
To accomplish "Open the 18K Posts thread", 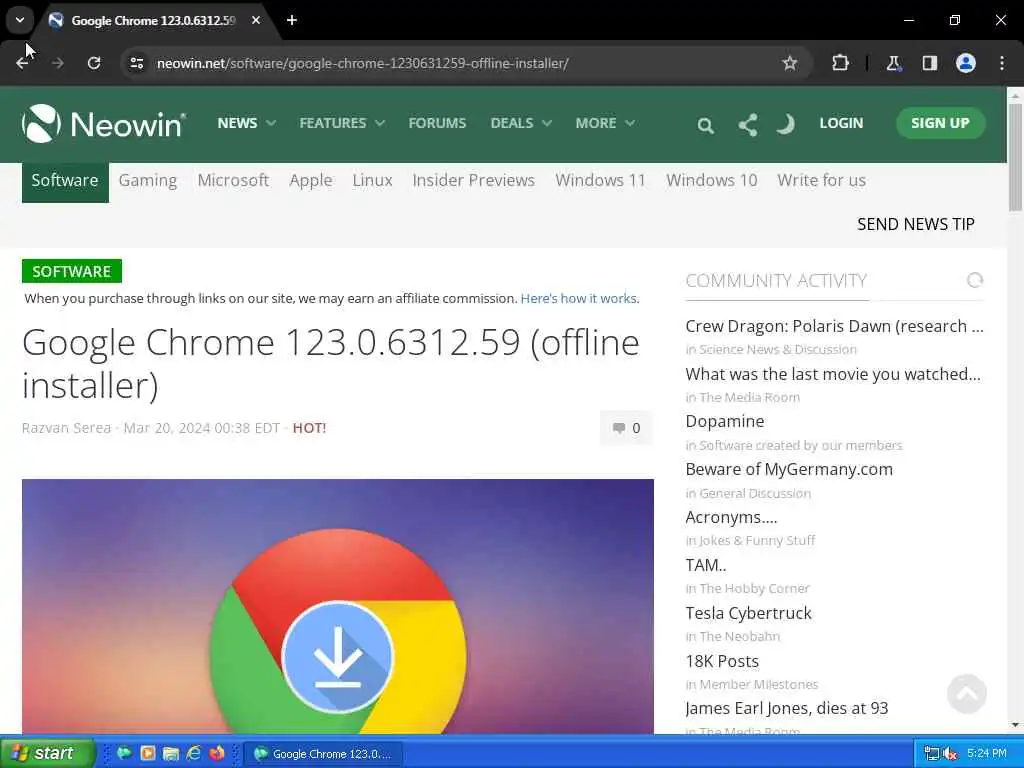I will [x=722, y=661].
